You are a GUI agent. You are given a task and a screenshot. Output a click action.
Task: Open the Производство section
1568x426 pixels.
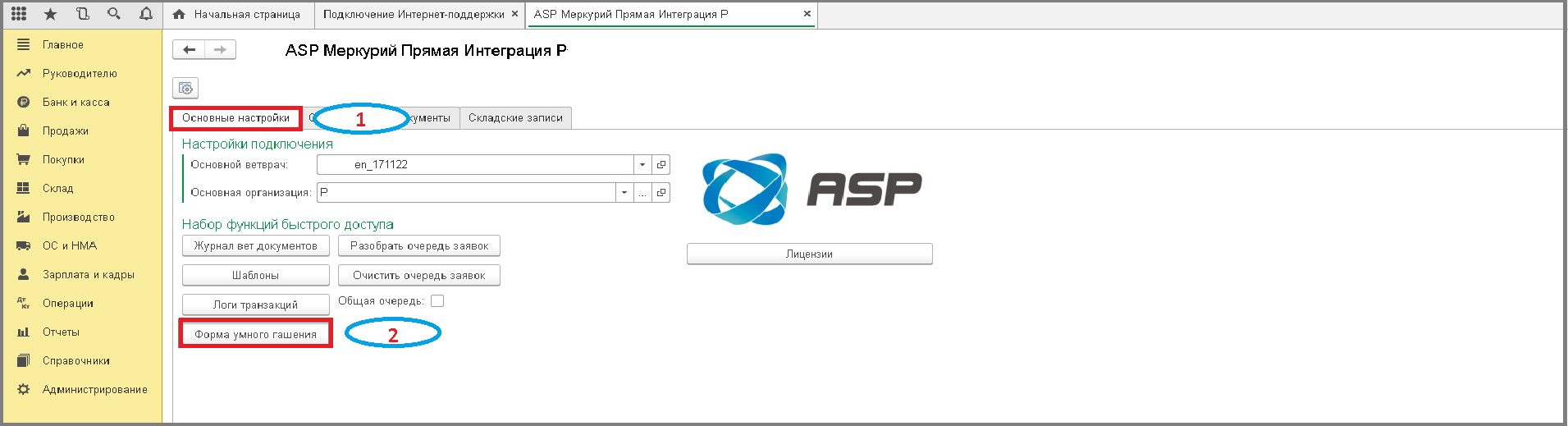pos(79,217)
